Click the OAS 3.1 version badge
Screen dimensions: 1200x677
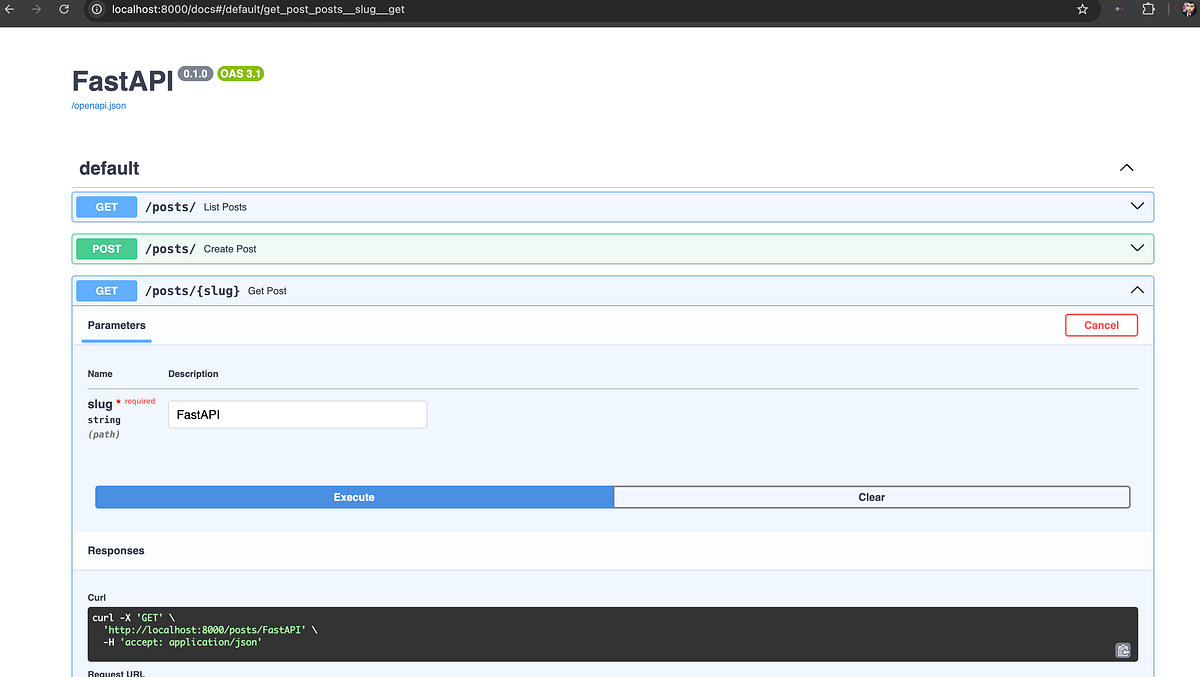240,73
